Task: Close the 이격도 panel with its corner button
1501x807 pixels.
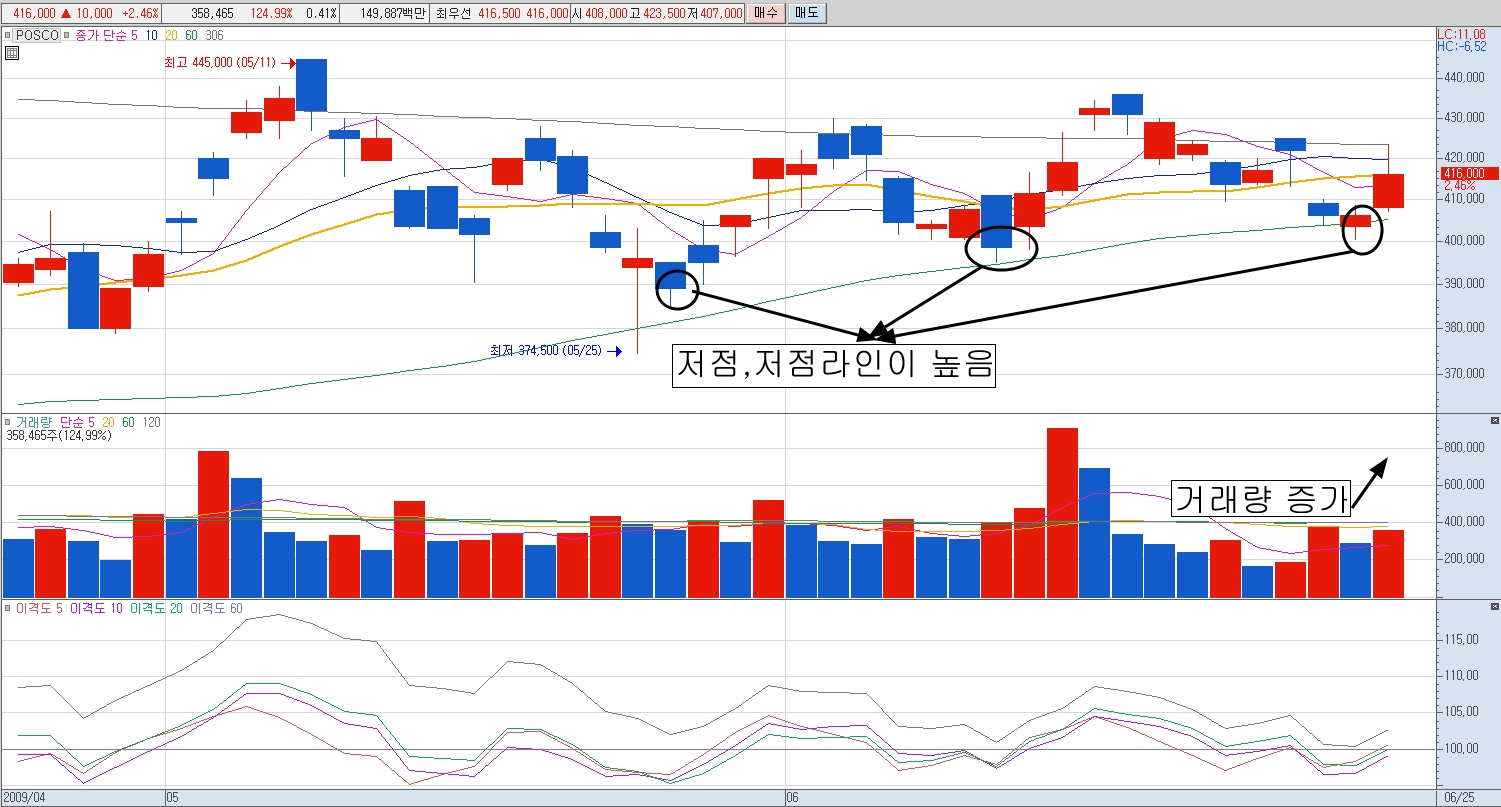Action: click(1495, 607)
